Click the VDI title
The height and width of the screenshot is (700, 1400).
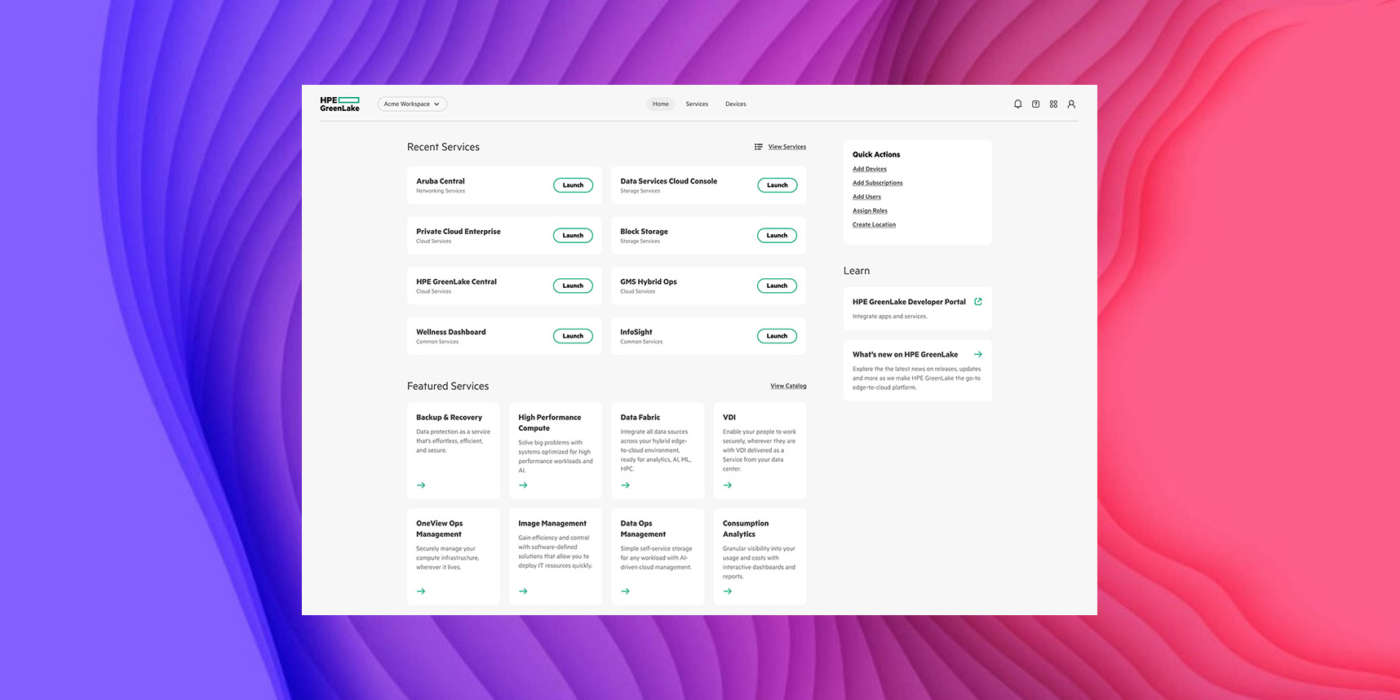(729, 417)
